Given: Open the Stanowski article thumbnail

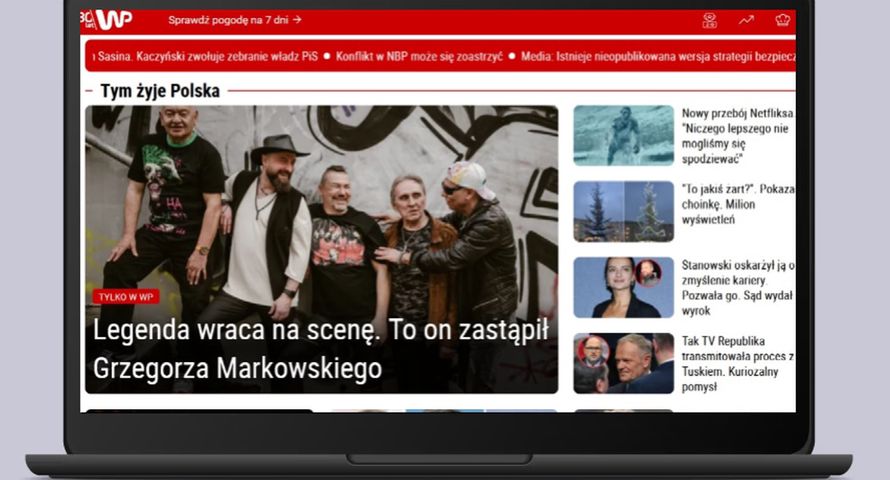Looking at the screenshot, I should tap(623, 288).
